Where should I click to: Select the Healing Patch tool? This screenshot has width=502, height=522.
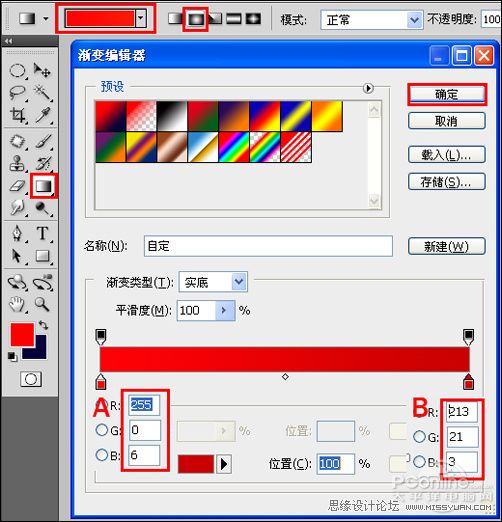(17, 141)
